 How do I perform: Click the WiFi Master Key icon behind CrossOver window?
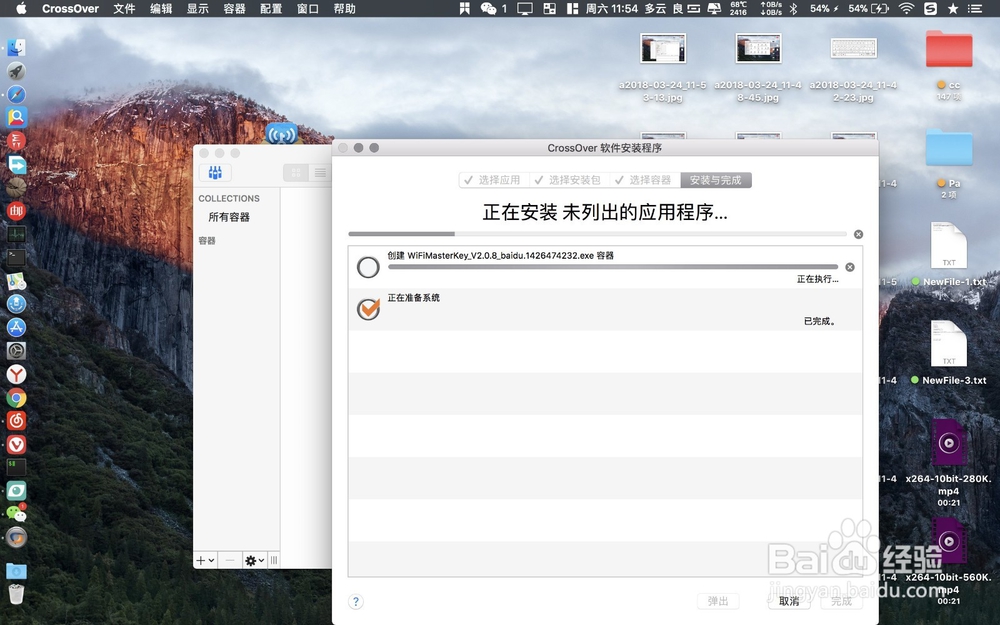click(281, 133)
